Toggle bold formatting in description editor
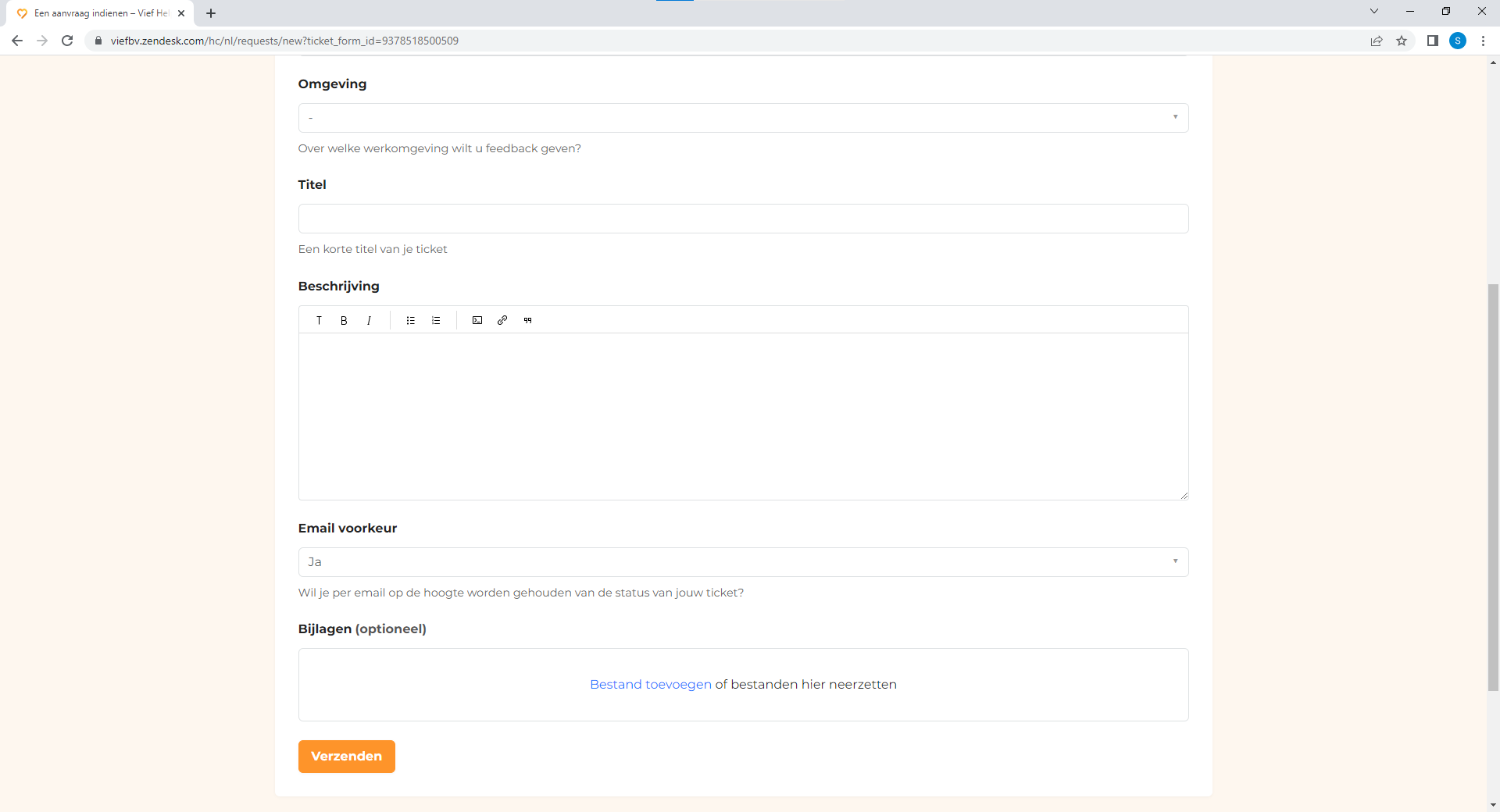The width and height of the screenshot is (1500, 812). pyautogui.click(x=344, y=320)
